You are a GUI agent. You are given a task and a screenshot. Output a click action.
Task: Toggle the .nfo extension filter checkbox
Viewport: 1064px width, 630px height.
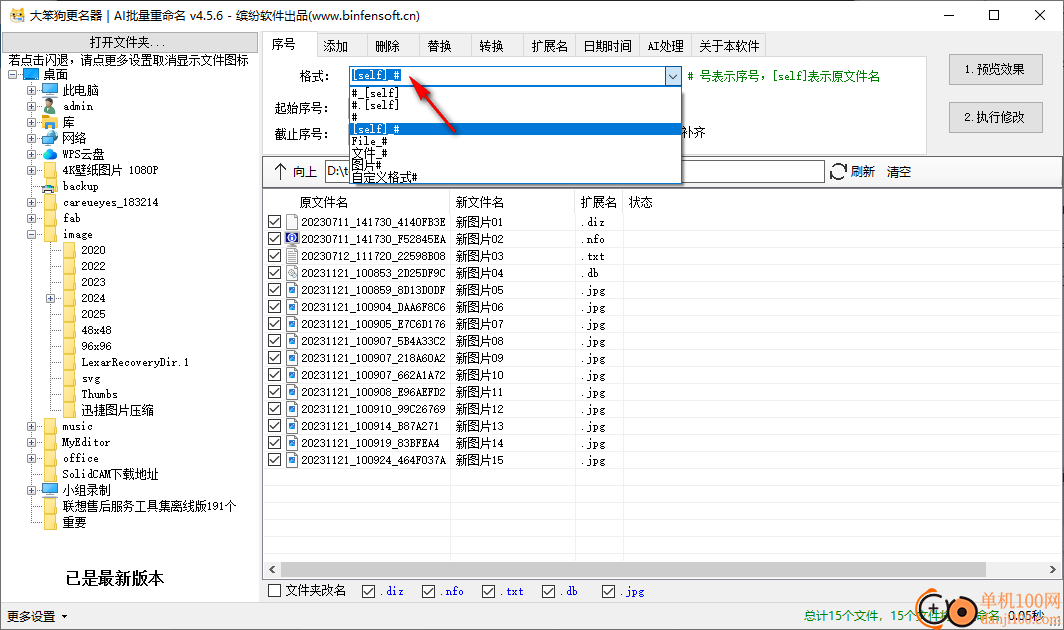pyautogui.click(x=428, y=591)
